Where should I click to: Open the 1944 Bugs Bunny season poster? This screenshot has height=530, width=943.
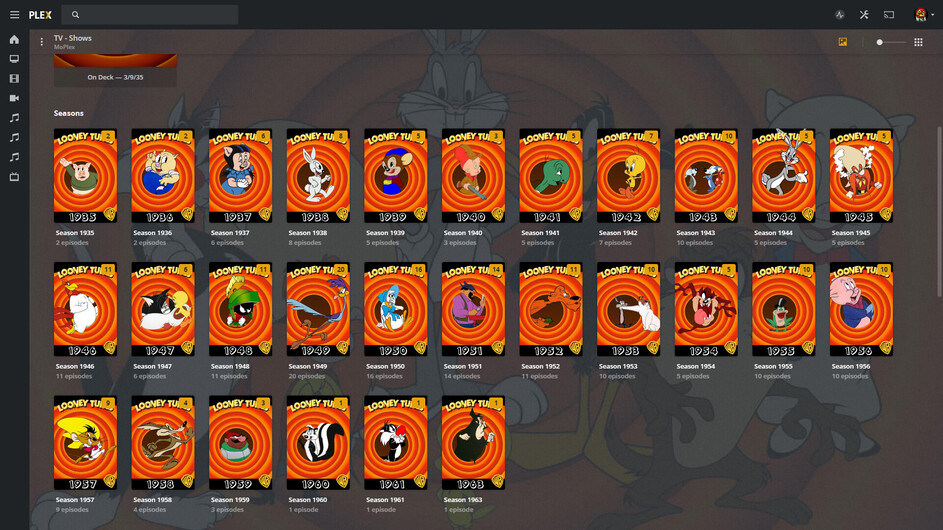coord(784,176)
